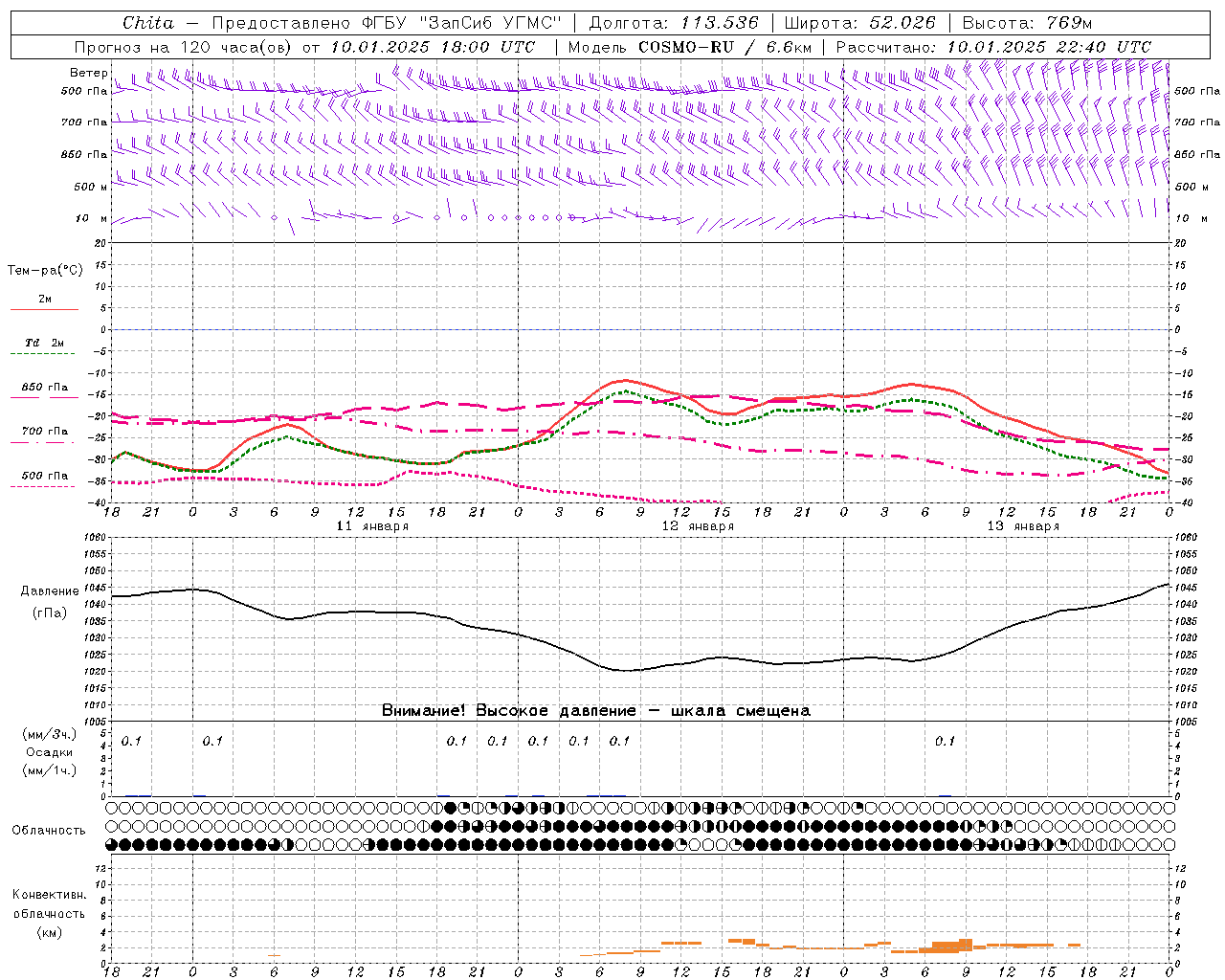Screen dimensions: 1225x980
Task: Click the "(мм/3ч.)" precipitation unit label
Action: click(x=50, y=734)
